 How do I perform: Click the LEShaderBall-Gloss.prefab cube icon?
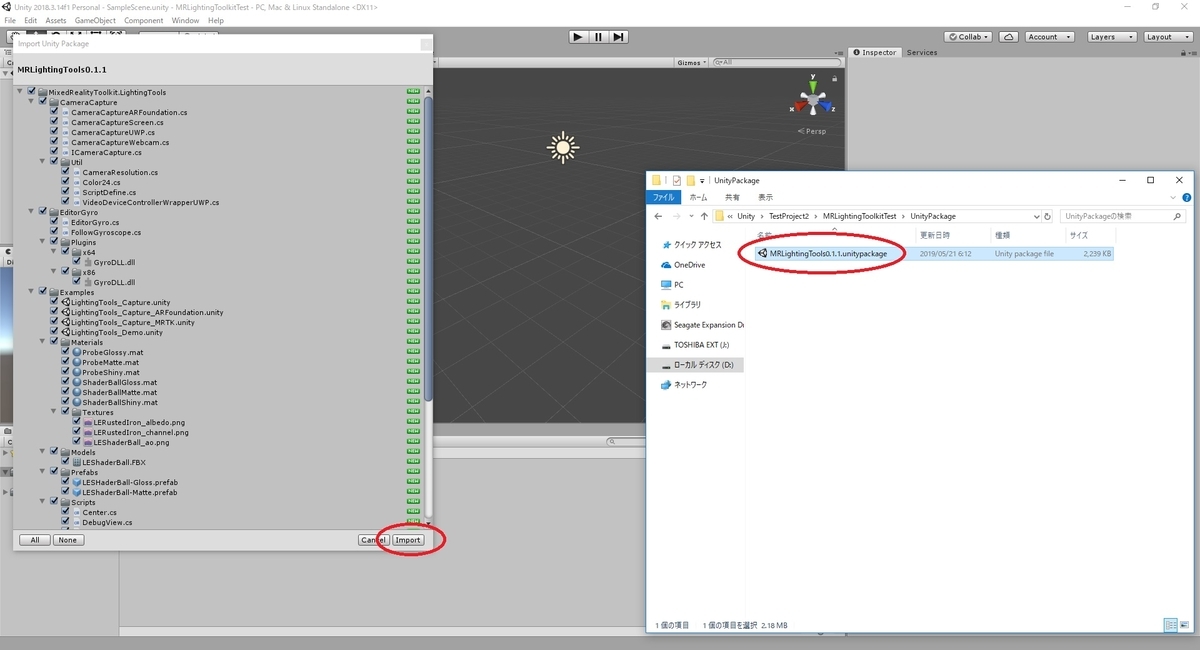tap(76, 482)
